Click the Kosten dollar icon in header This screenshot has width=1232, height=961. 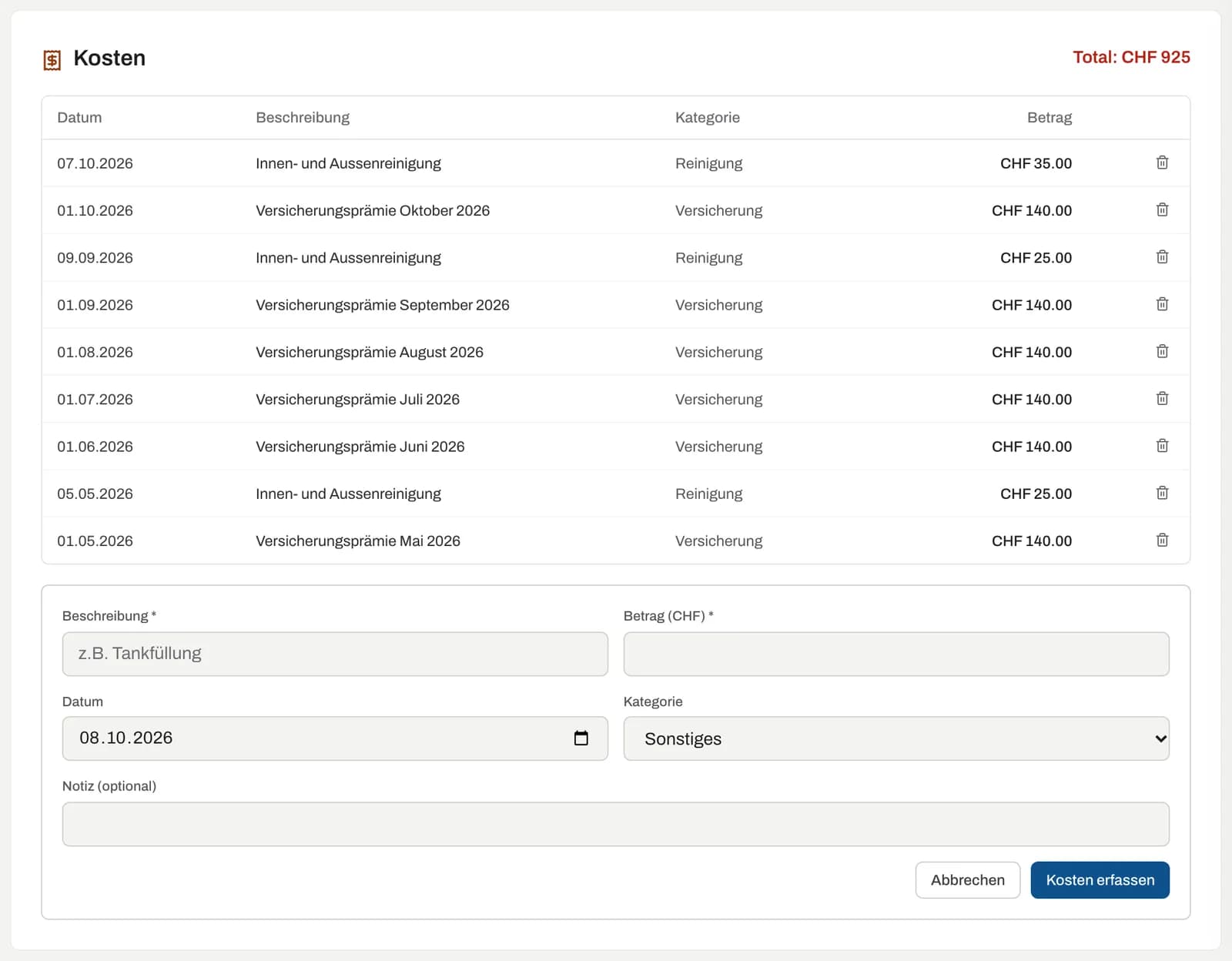52,59
